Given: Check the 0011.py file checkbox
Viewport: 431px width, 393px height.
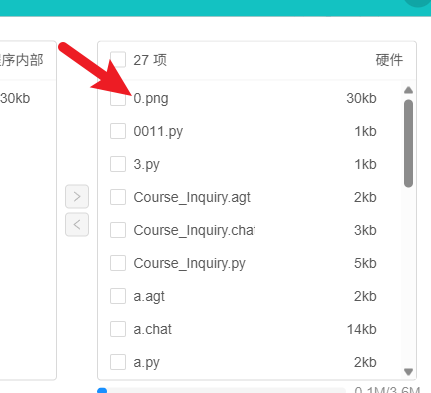Looking at the screenshot, I should pyautogui.click(x=118, y=131).
